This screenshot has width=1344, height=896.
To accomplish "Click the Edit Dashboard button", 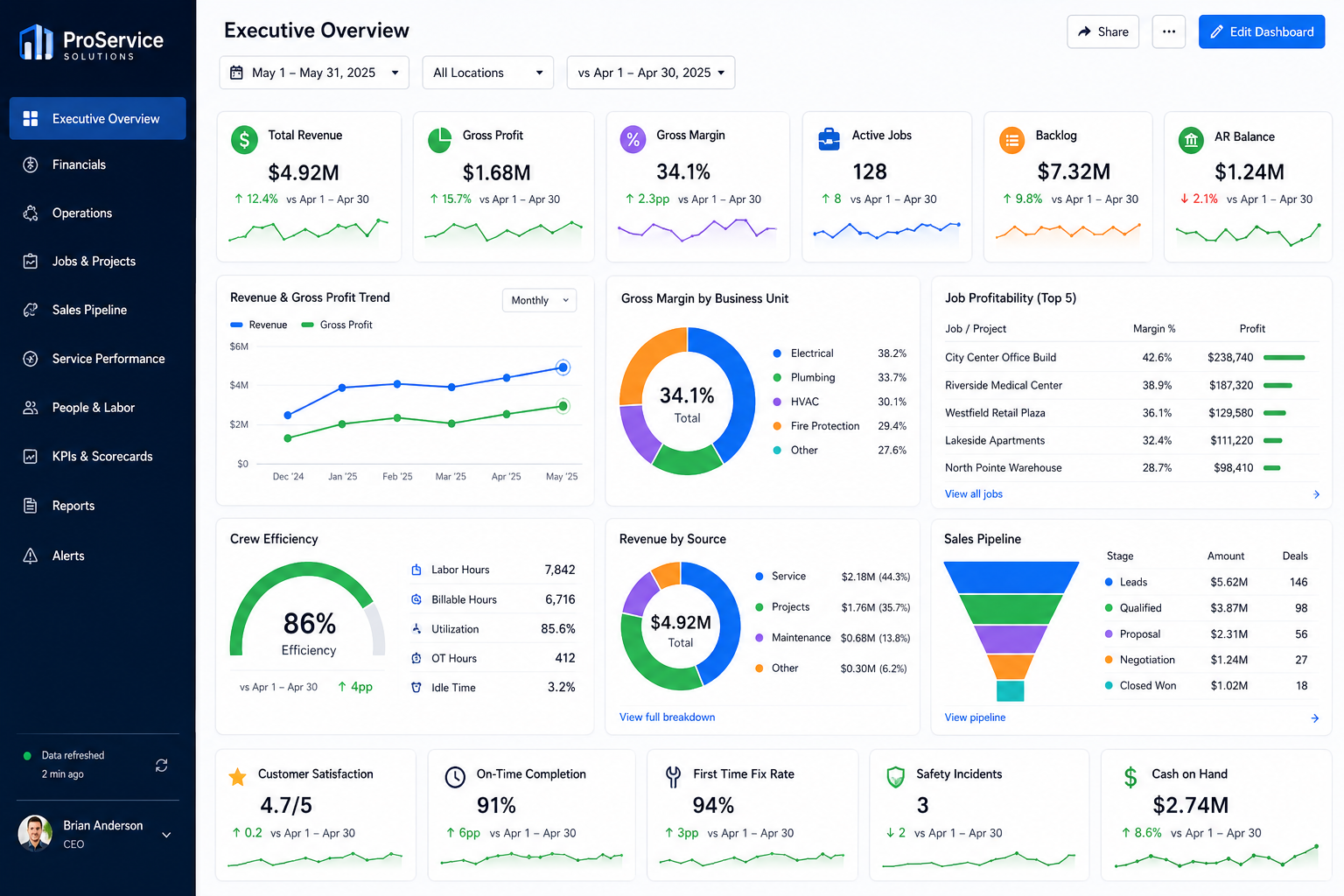I will (x=1261, y=31).
